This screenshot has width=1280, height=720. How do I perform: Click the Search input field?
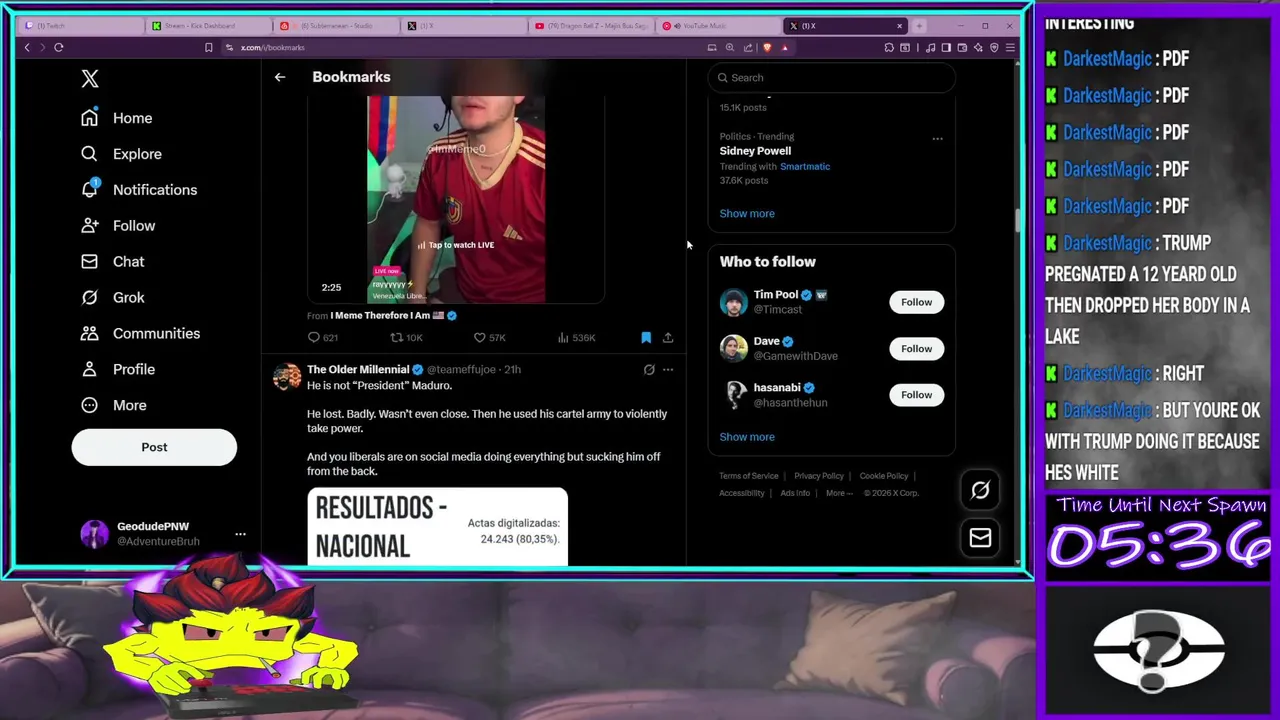click(x=832, y=78)
